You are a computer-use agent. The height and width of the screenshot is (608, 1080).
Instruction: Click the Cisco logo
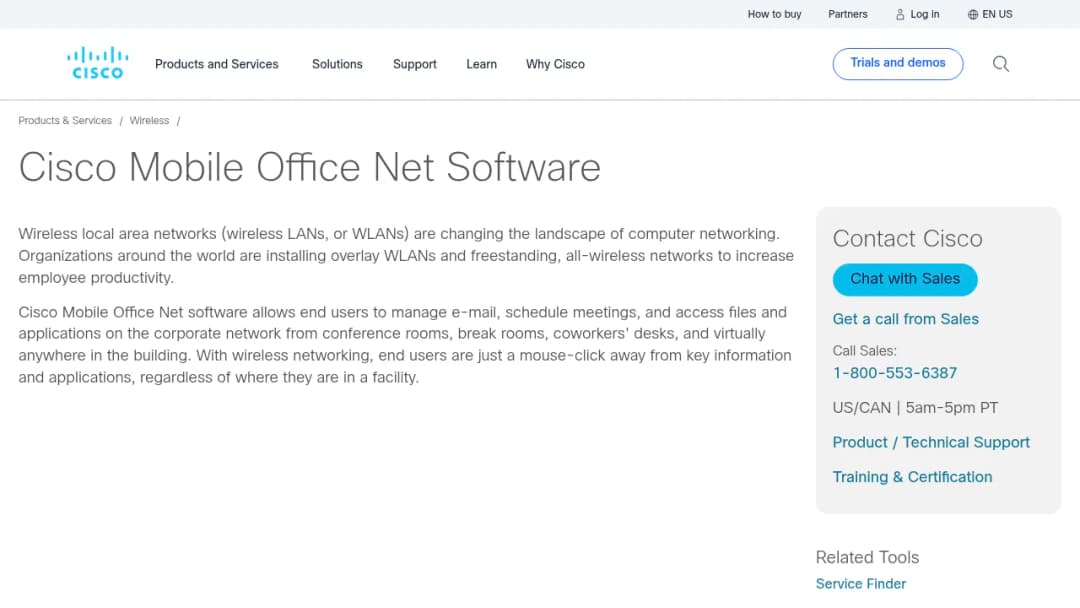pyautogui.click(x=97, y=63)
